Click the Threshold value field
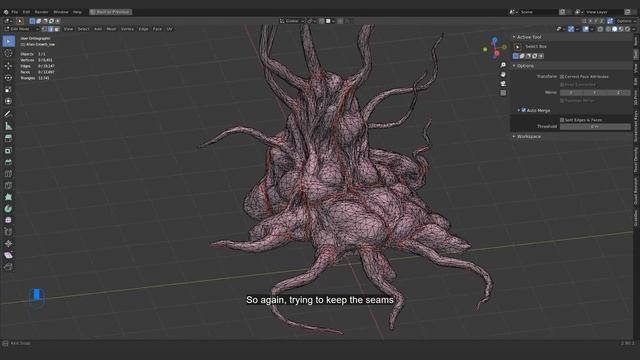The width and height of the screenshot is (640, 360). tap(595, 127)
